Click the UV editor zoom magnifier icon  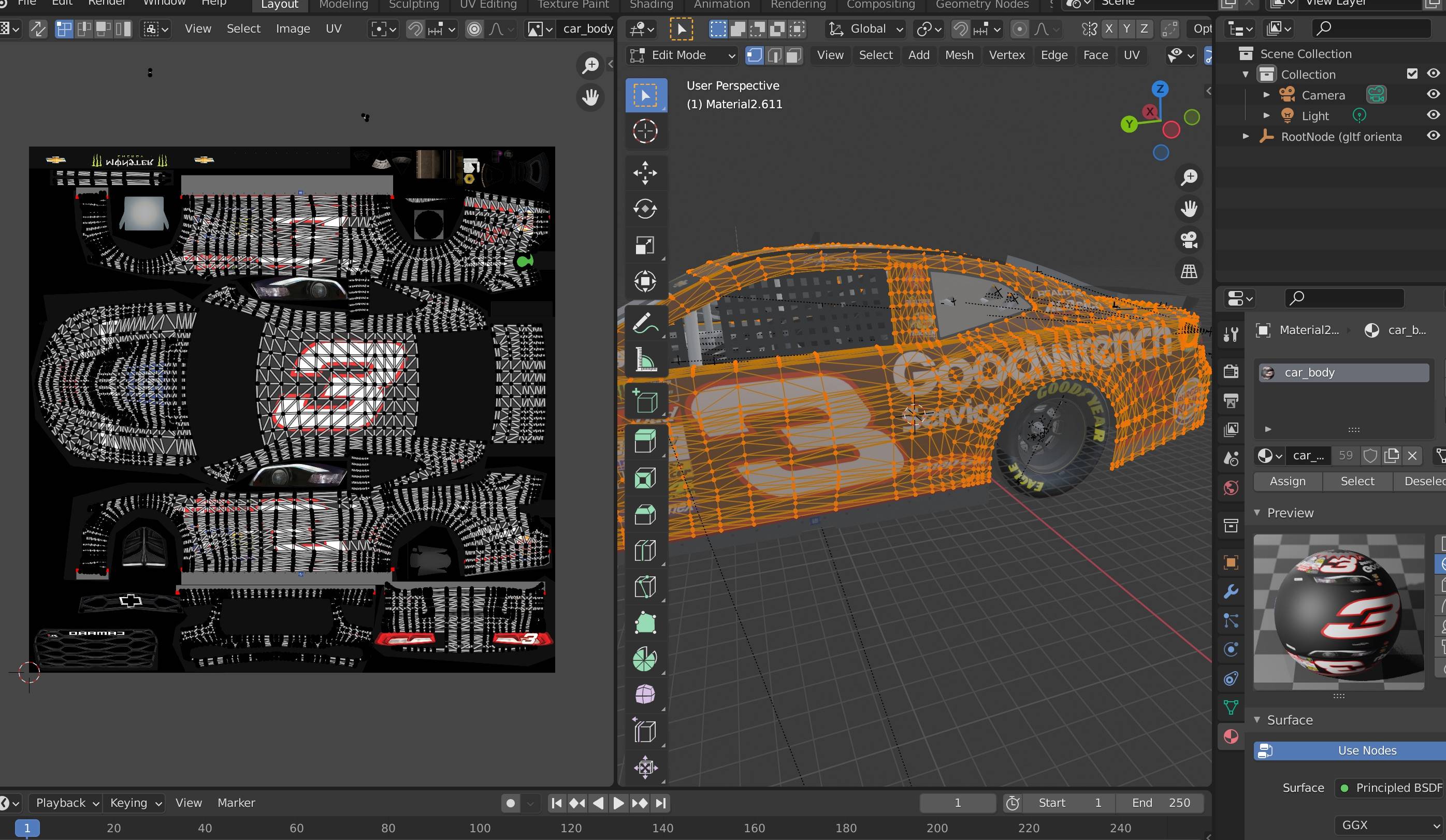click(x=590, y=65)
